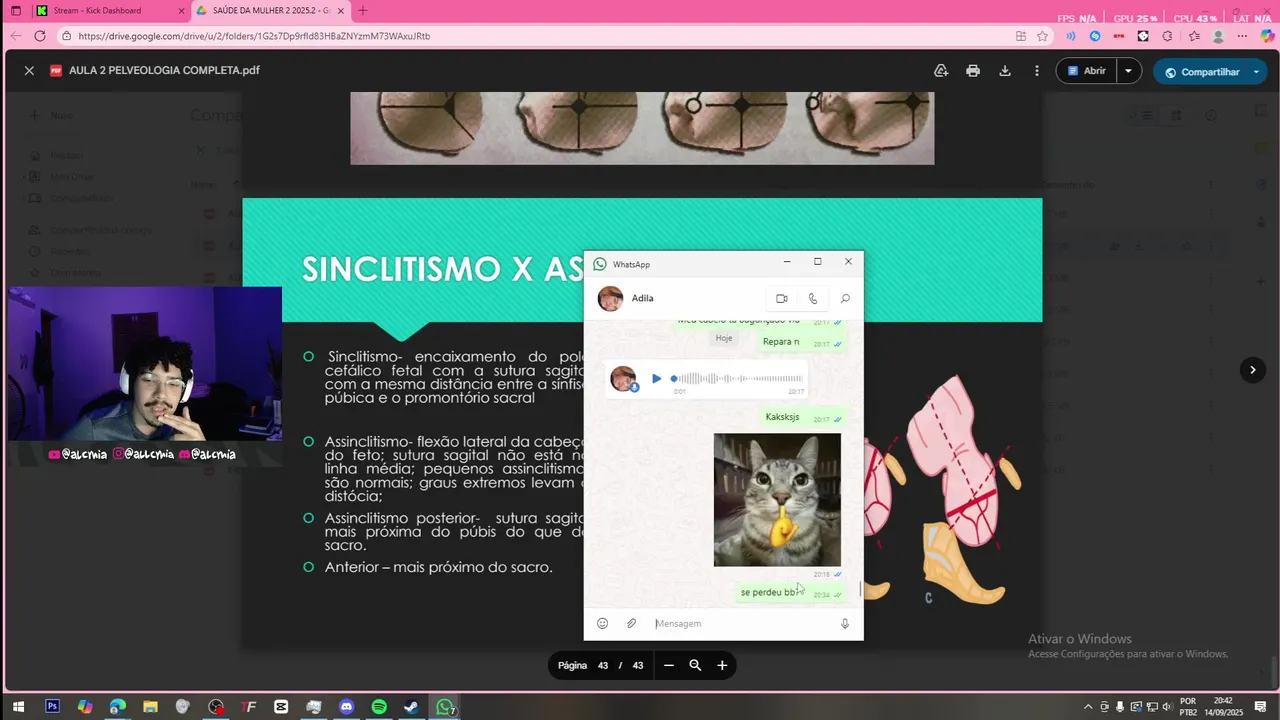Add this page to favorites star
1280x720 pixels.
point(1043,35)
